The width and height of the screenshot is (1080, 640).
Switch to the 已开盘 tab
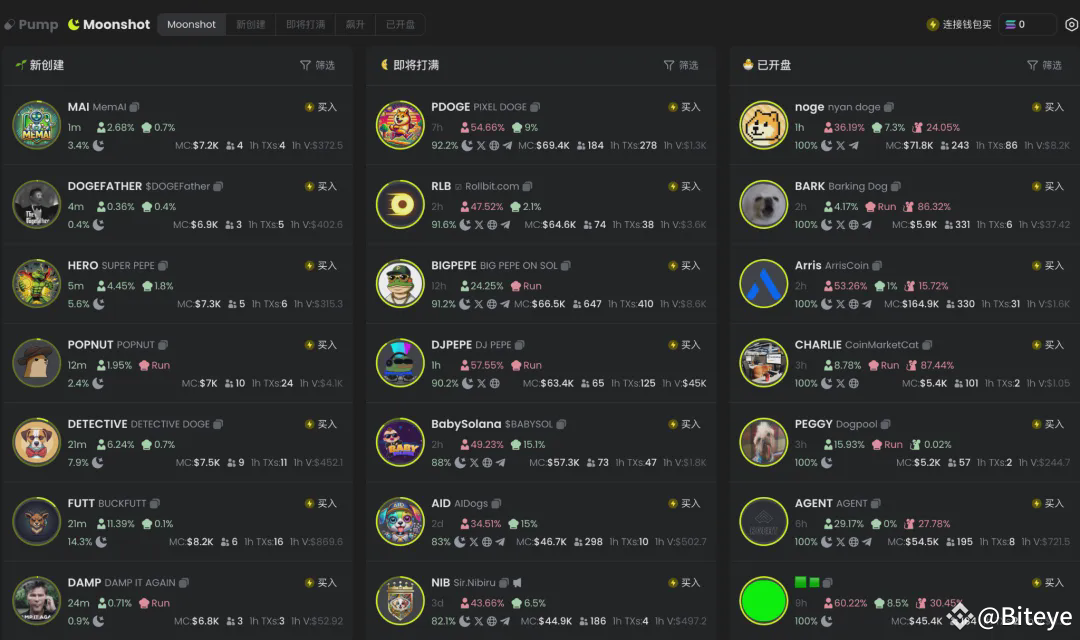pos(400,25)
